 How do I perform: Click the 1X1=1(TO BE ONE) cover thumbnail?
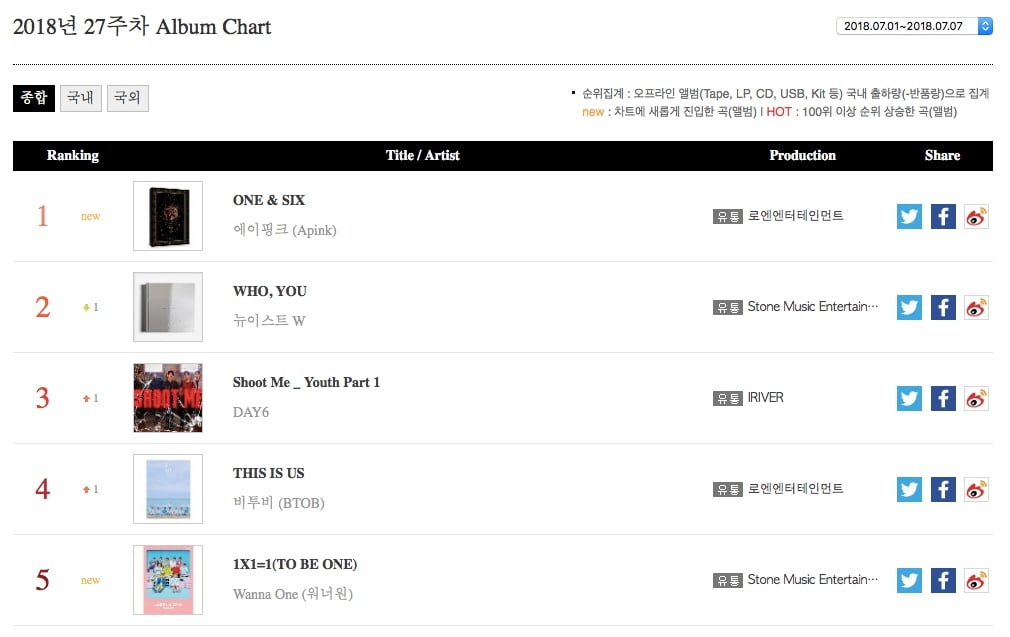(x=168, y=580)
